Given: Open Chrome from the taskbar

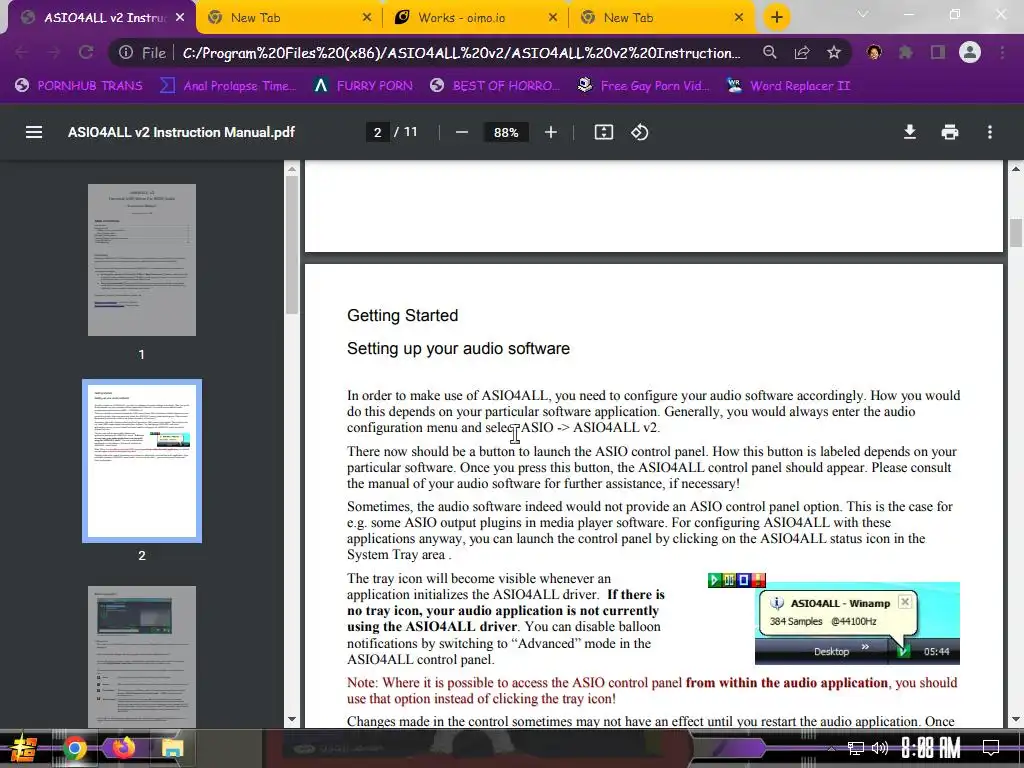Looking at the screenshot, I should click(x=74, y=748).
